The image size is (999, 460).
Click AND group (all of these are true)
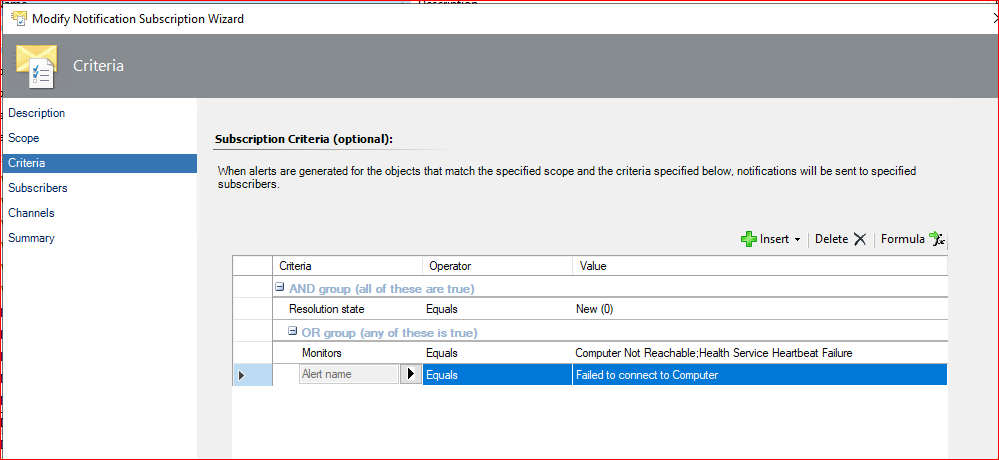point(382,289)
